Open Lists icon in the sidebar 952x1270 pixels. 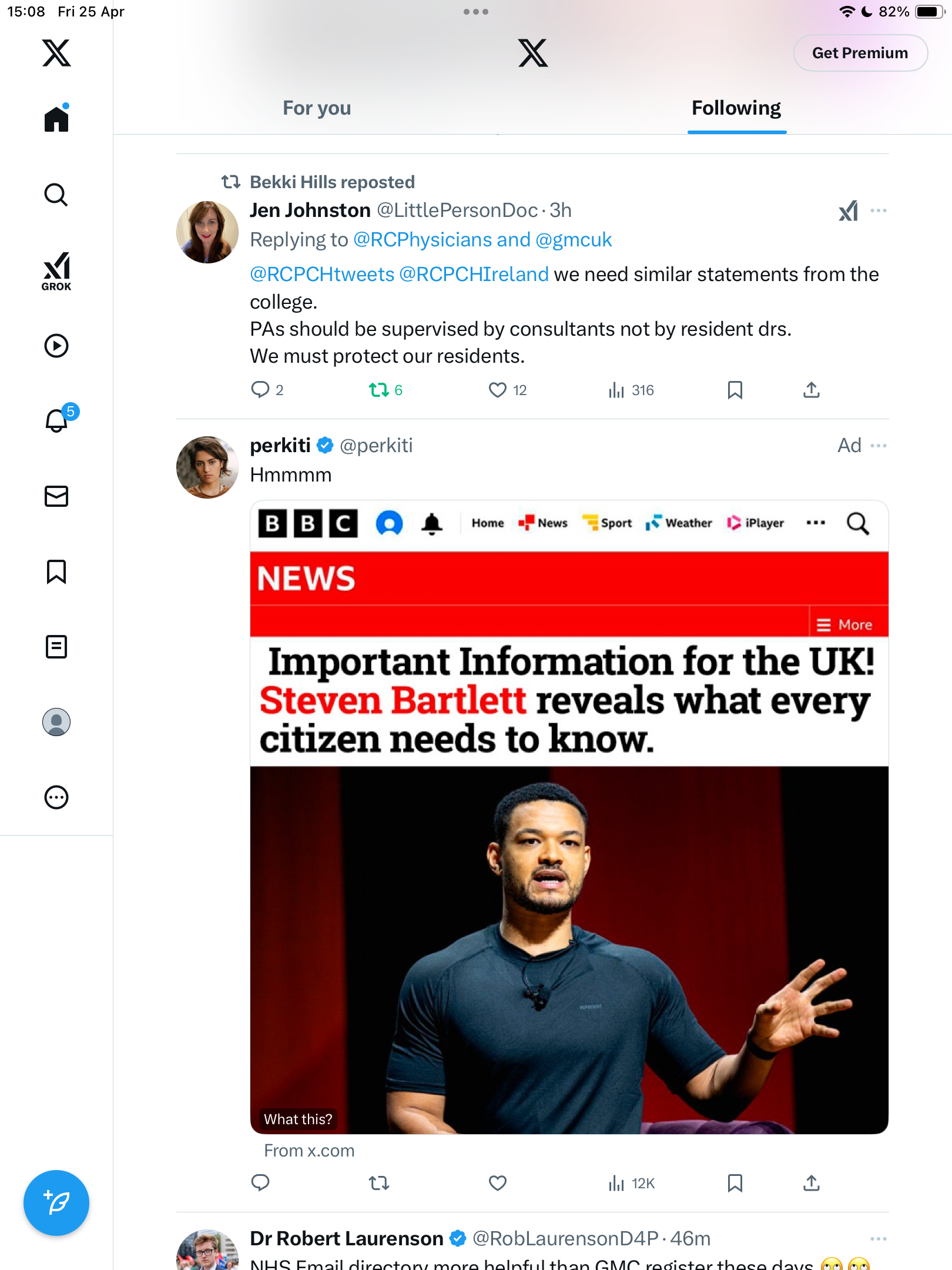tap(56, 647)
